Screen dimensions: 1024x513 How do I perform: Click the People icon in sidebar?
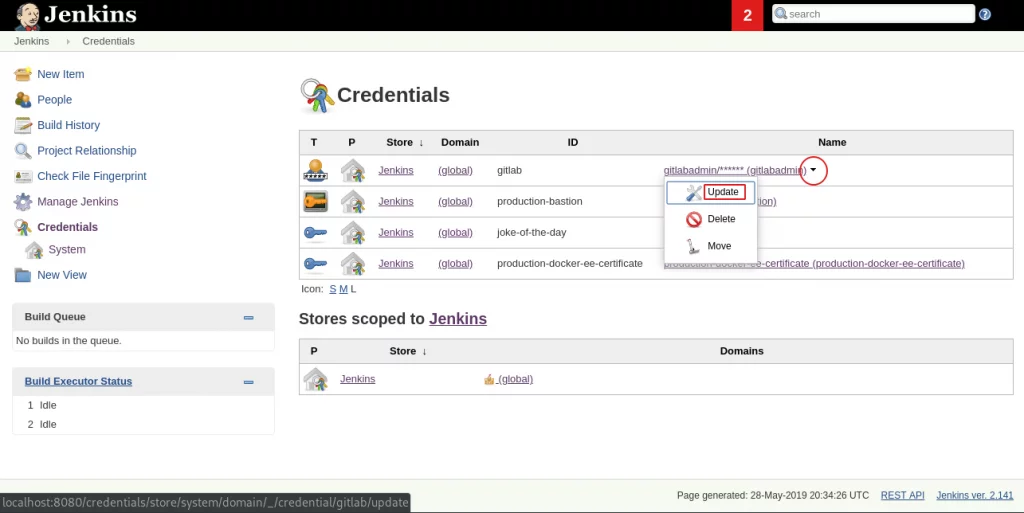(x=23, y=99)
